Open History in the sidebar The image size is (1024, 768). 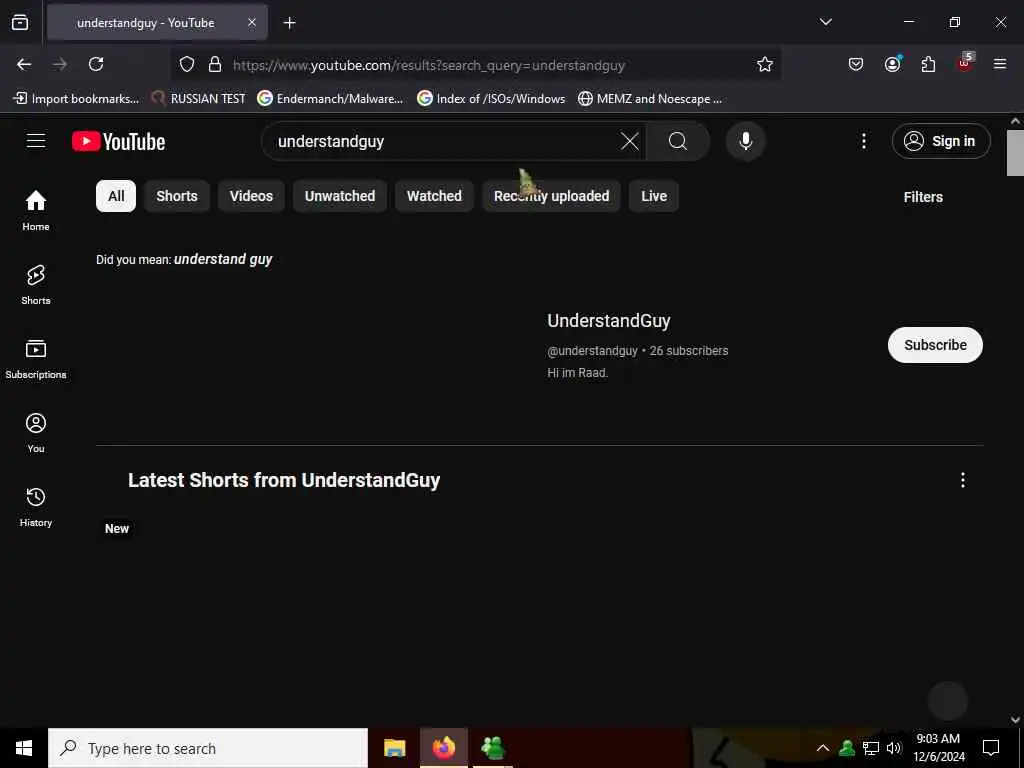pos(36,506)
